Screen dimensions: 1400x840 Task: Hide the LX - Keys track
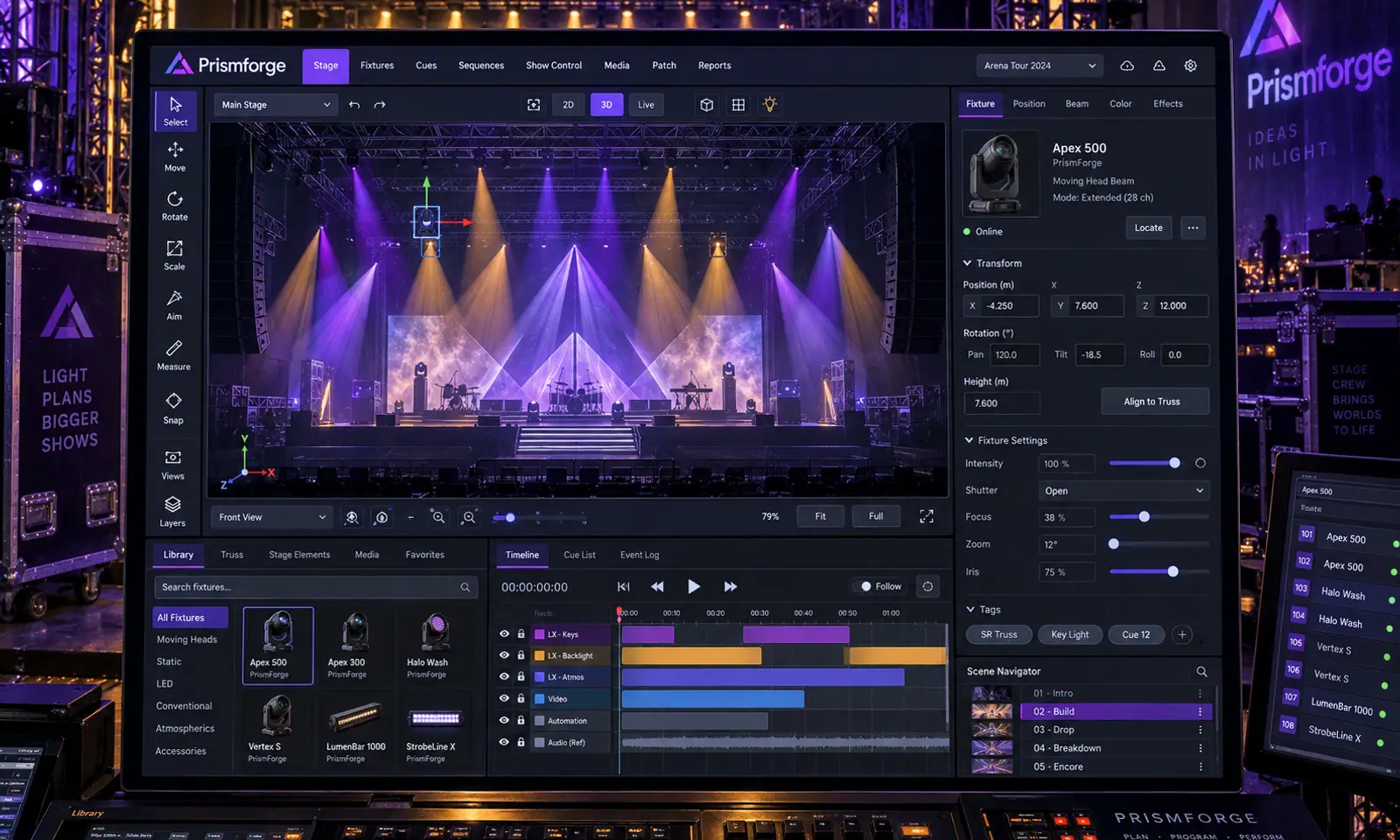[x=504, y=633]
